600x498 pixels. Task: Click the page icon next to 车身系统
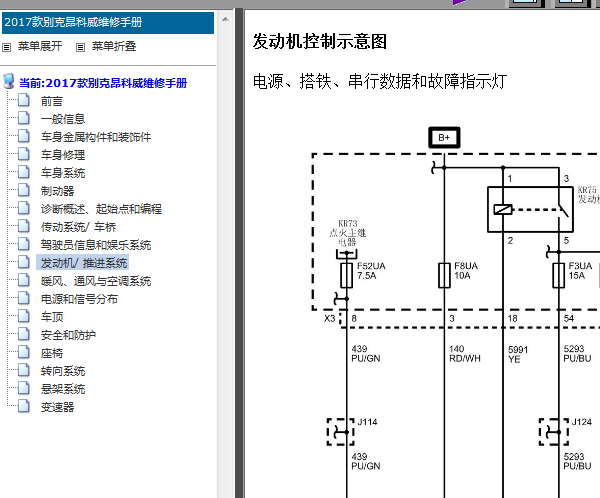click(24, 172)
